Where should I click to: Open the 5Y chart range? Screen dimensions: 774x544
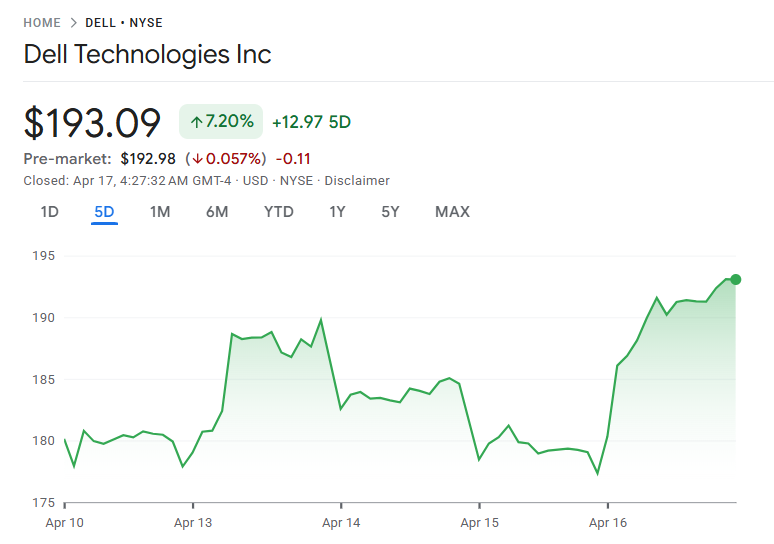coord(390,212)
